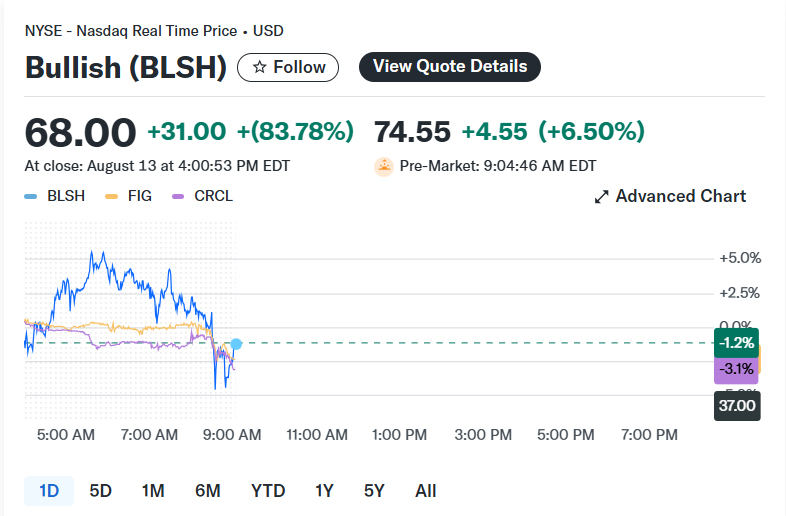The width and height of the screenshot is (786, 516).
Task: Click the purple CRCL legend marker
Action: (x=179, y=197)
